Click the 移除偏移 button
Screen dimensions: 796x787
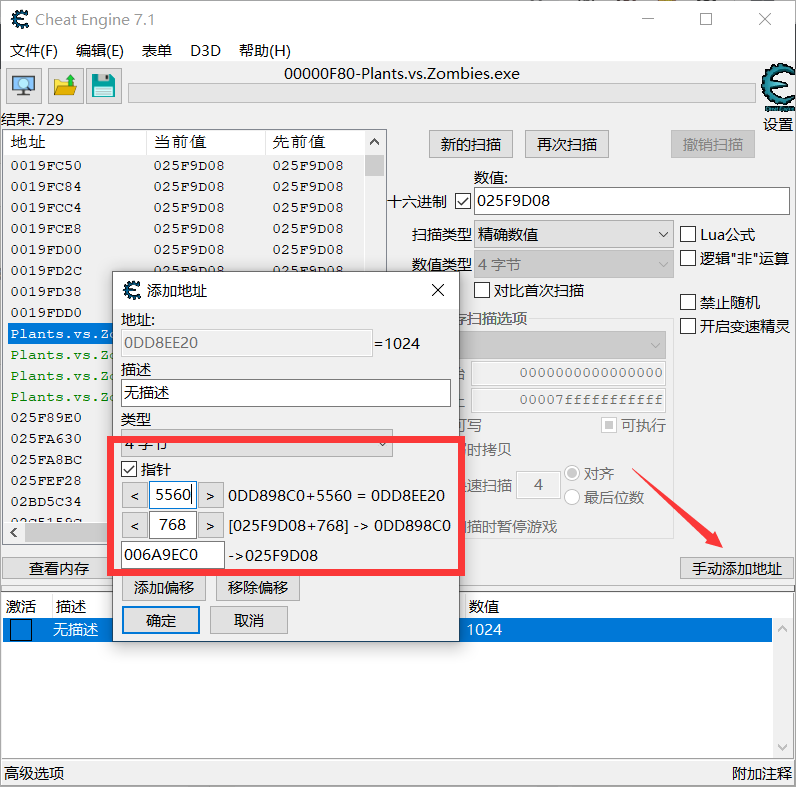[258, 587]
